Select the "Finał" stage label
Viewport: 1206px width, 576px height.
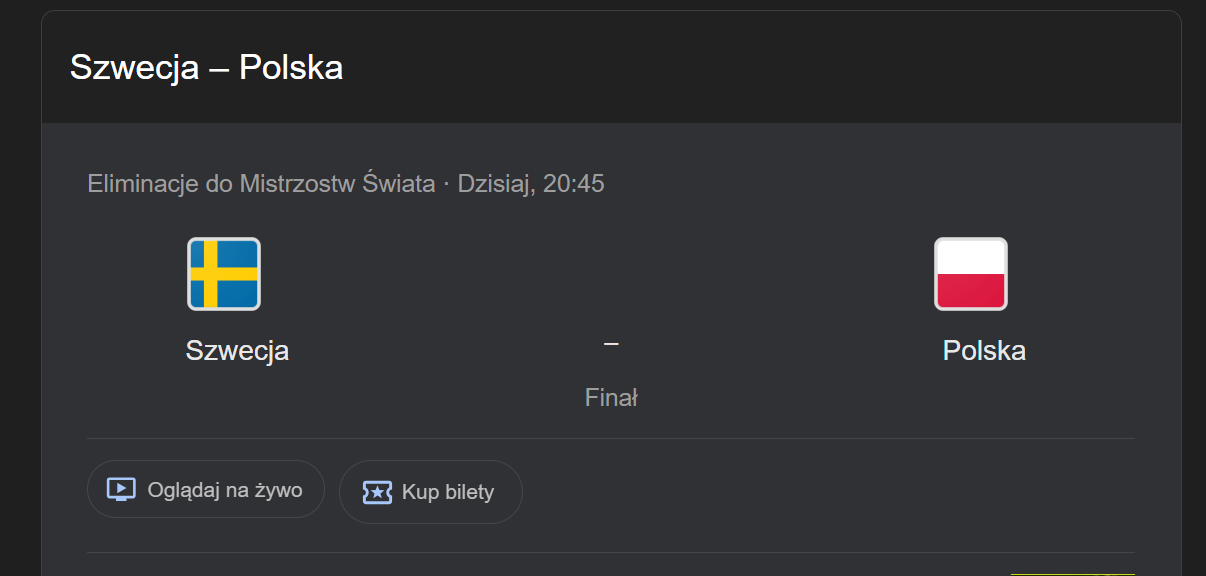click(x=611, y=398)
